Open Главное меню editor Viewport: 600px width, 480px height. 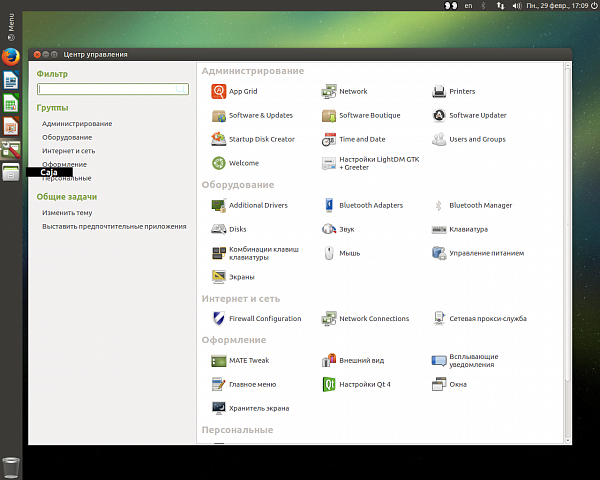pos(243,384)
